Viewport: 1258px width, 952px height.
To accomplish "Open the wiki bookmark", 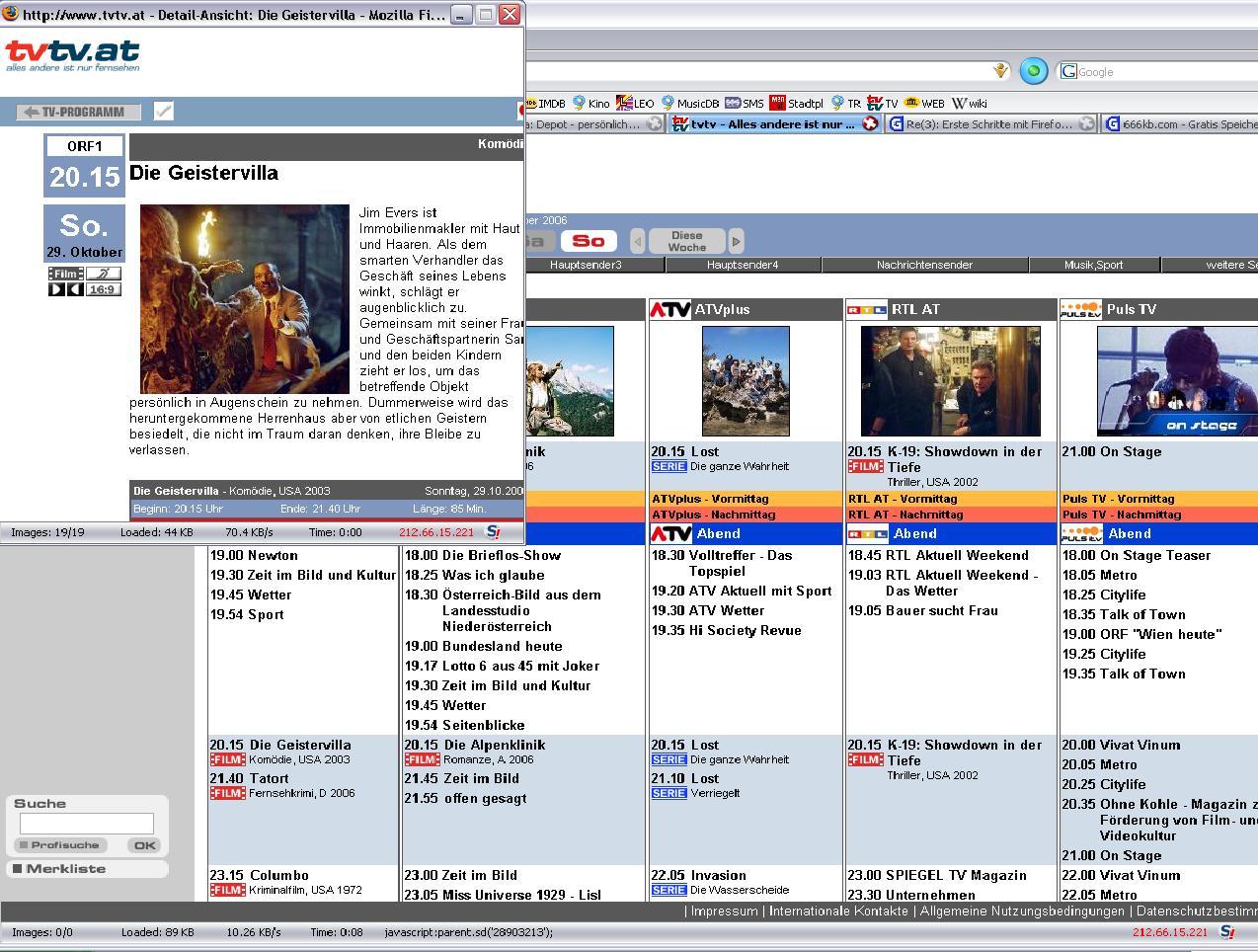I will pos(970,103).
